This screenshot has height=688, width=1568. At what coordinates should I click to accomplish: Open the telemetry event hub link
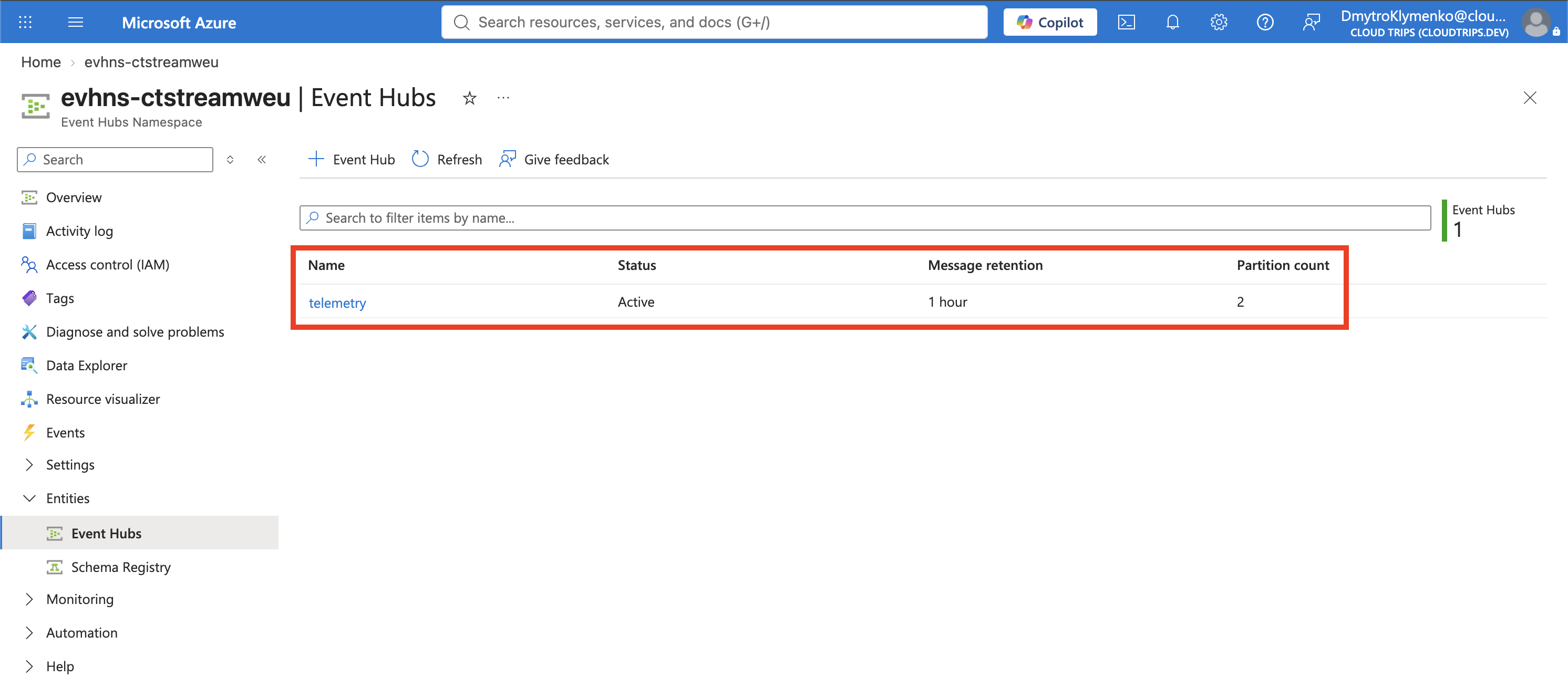pyautogui.click(x=337, y=303)
